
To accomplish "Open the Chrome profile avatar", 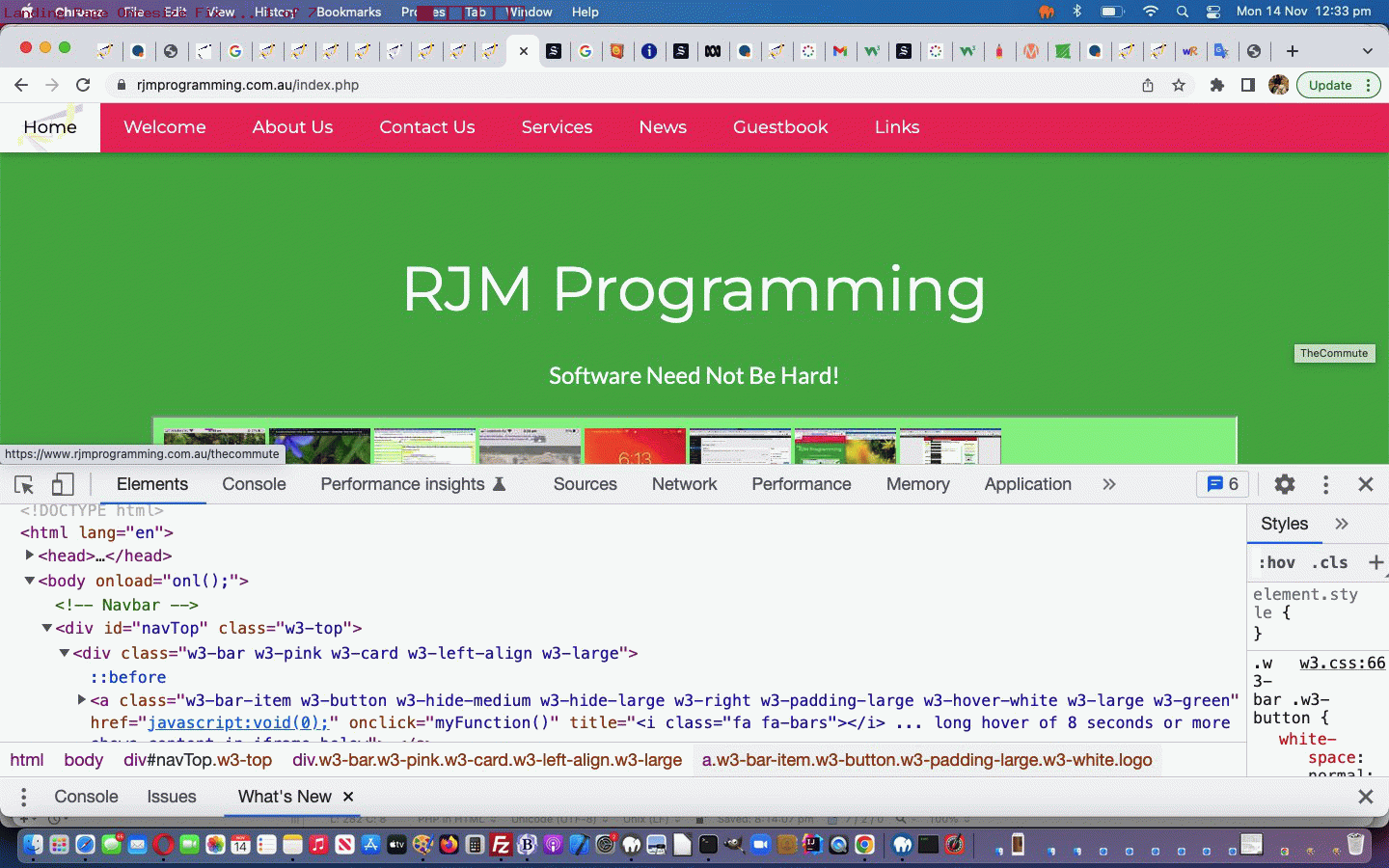I will click(1279, 85).
